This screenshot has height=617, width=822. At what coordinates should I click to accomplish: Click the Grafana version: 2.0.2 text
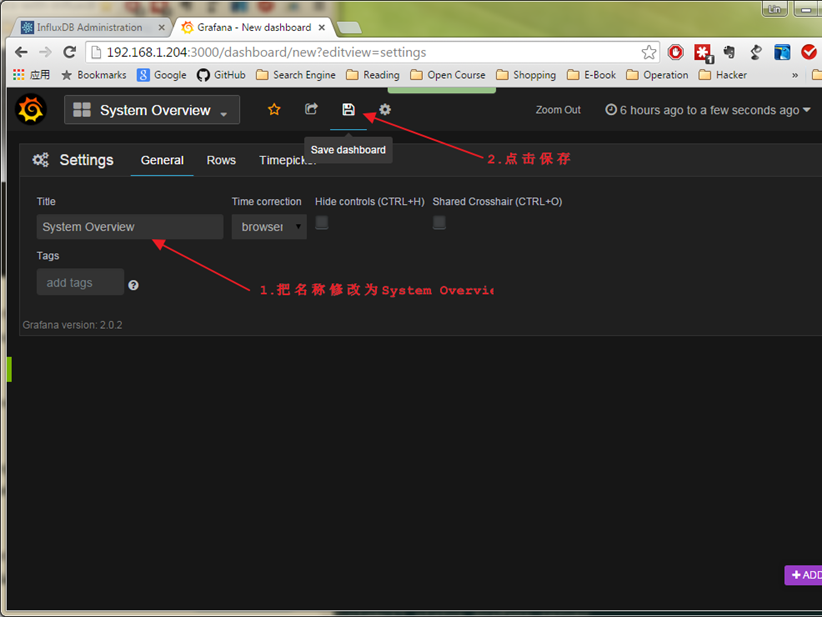(x=72, y=325)
